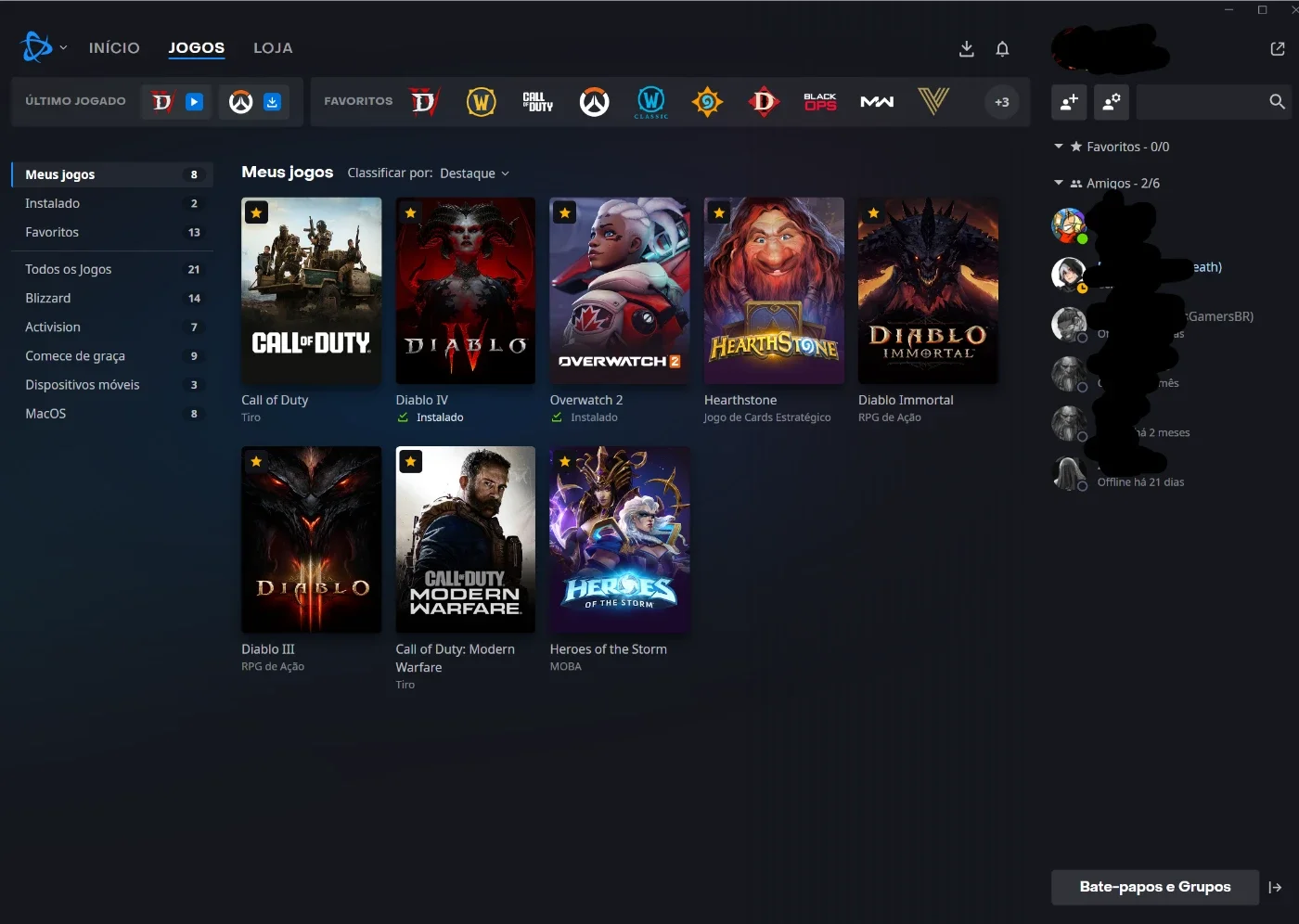Select Overwatch icon in Favoritos bar

[594, 101]
